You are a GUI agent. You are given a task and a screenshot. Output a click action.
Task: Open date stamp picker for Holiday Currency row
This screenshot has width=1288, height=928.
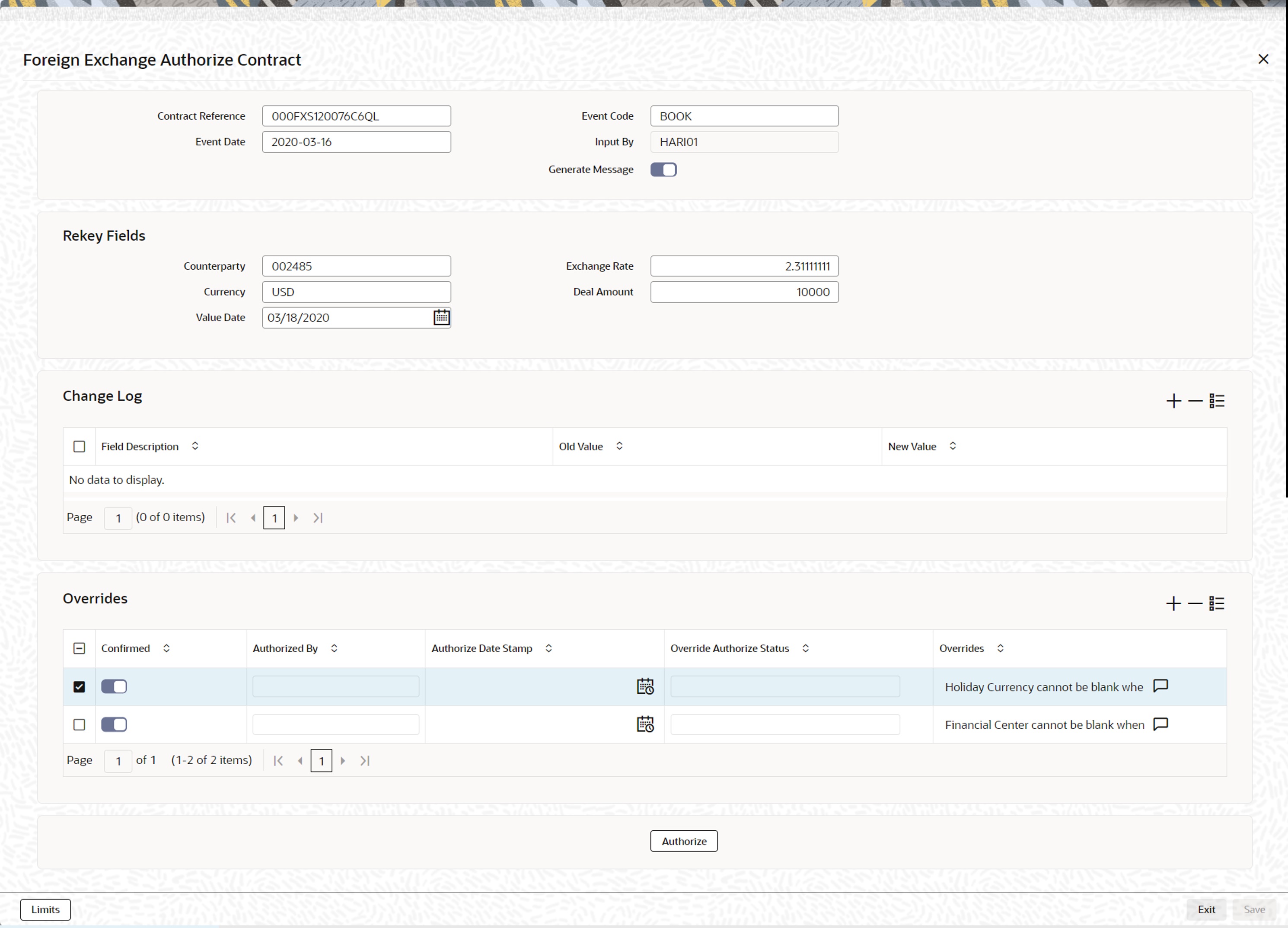click(644, 687)
